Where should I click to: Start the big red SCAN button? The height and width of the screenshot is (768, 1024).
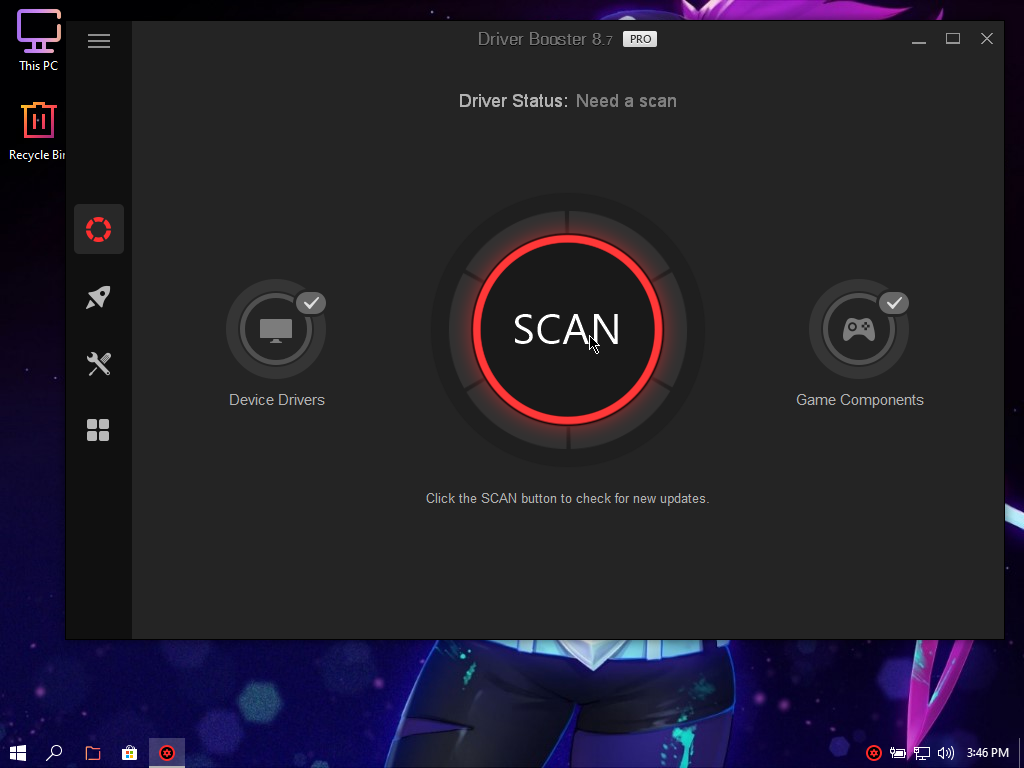coord(568,329)
